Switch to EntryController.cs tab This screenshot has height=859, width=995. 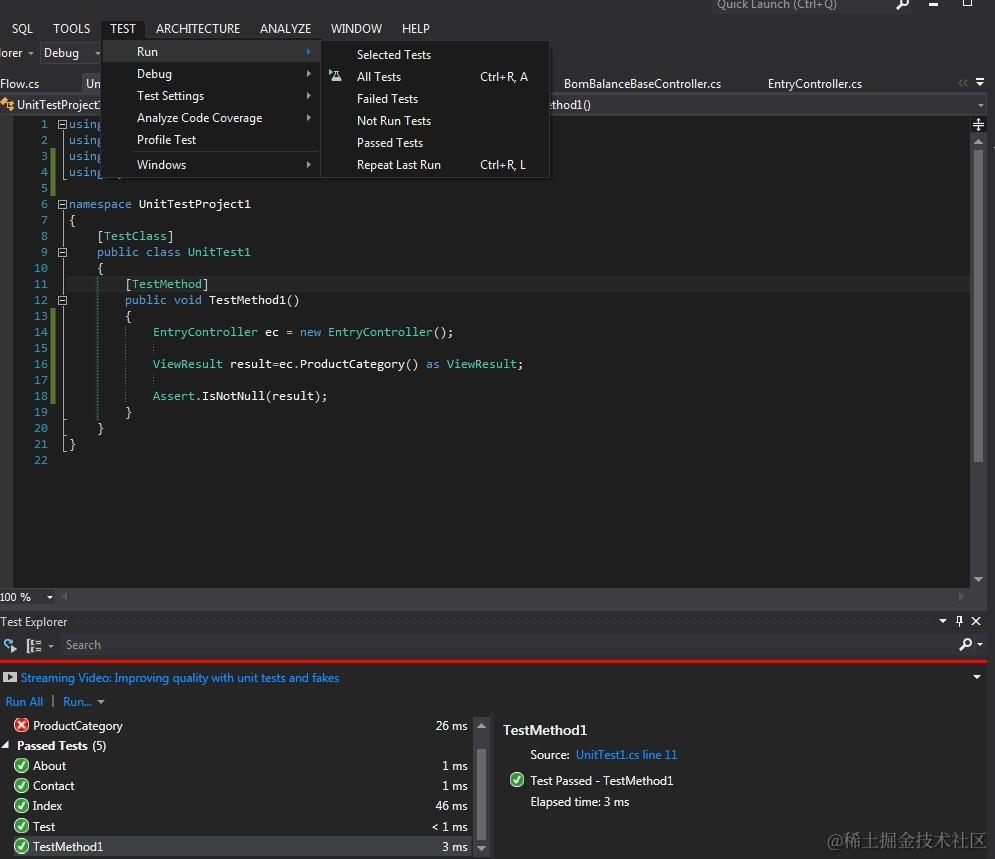[815, 84]
